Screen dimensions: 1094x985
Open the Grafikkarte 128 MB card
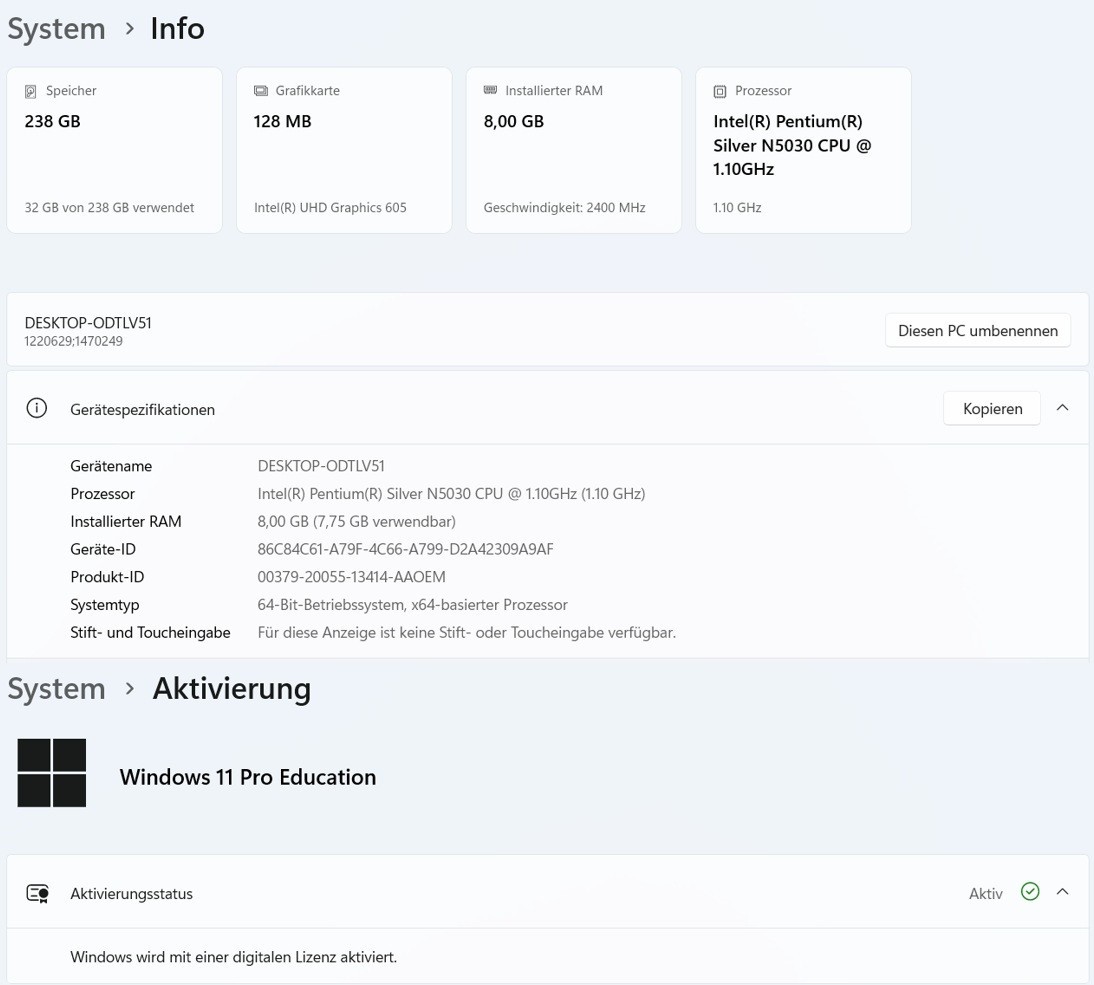pyautogui.click(x=344, y=150)
